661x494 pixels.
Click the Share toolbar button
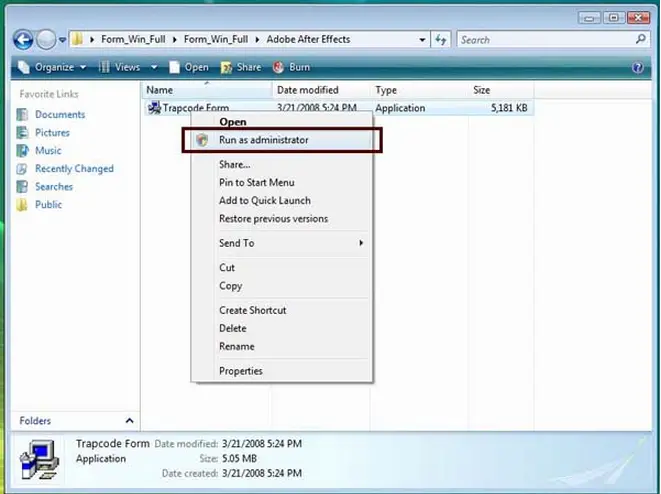[241, 67]
